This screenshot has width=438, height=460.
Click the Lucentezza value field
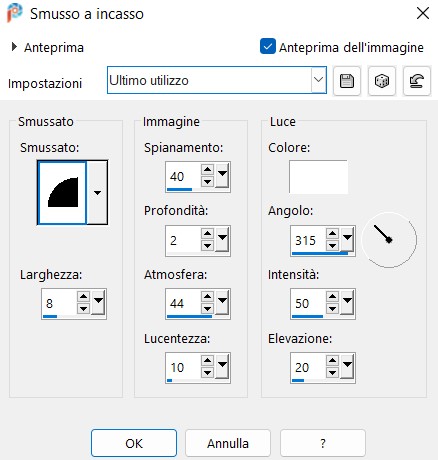(x=183, y=367)
